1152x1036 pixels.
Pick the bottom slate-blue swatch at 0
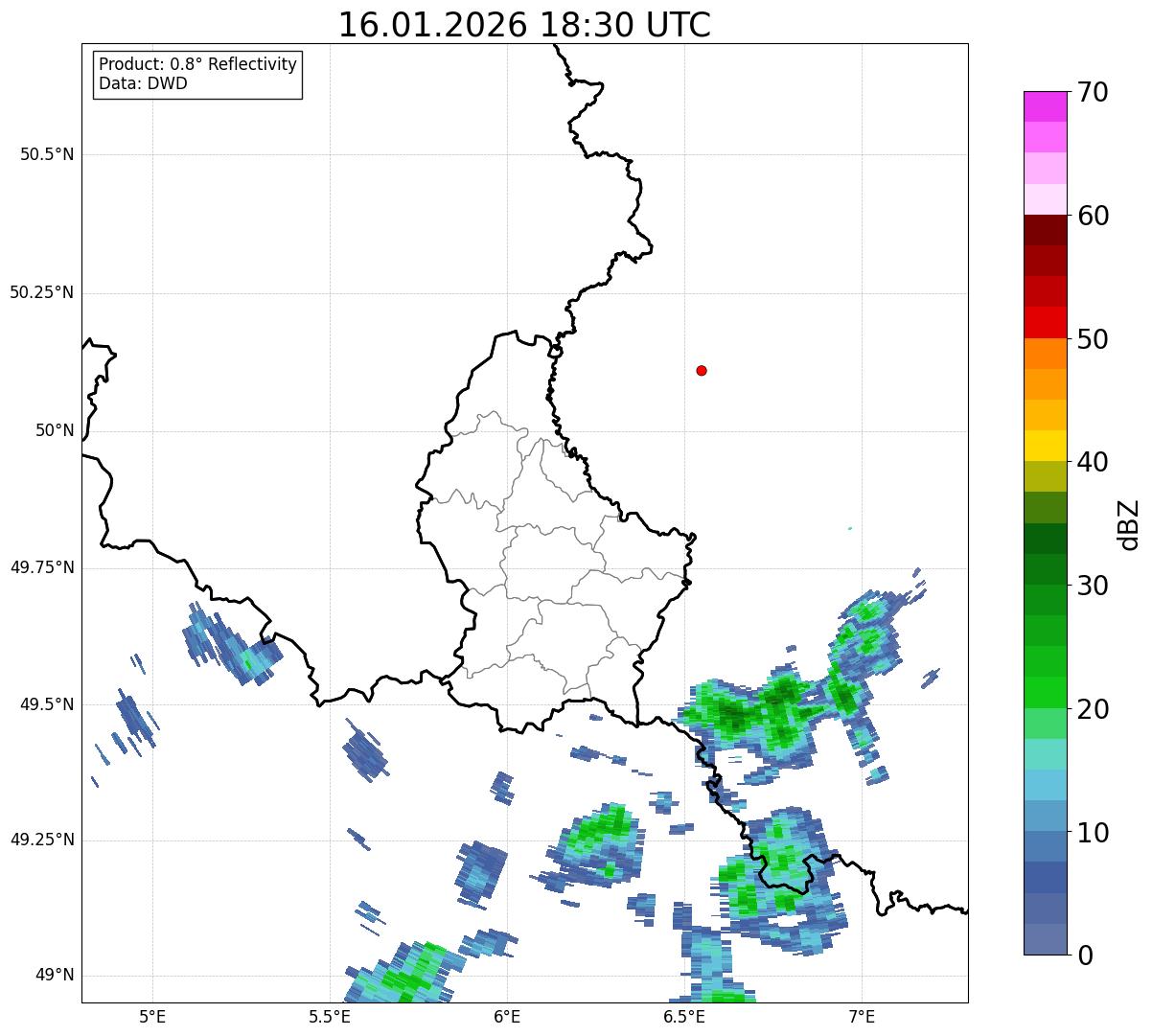[1045, 939]
